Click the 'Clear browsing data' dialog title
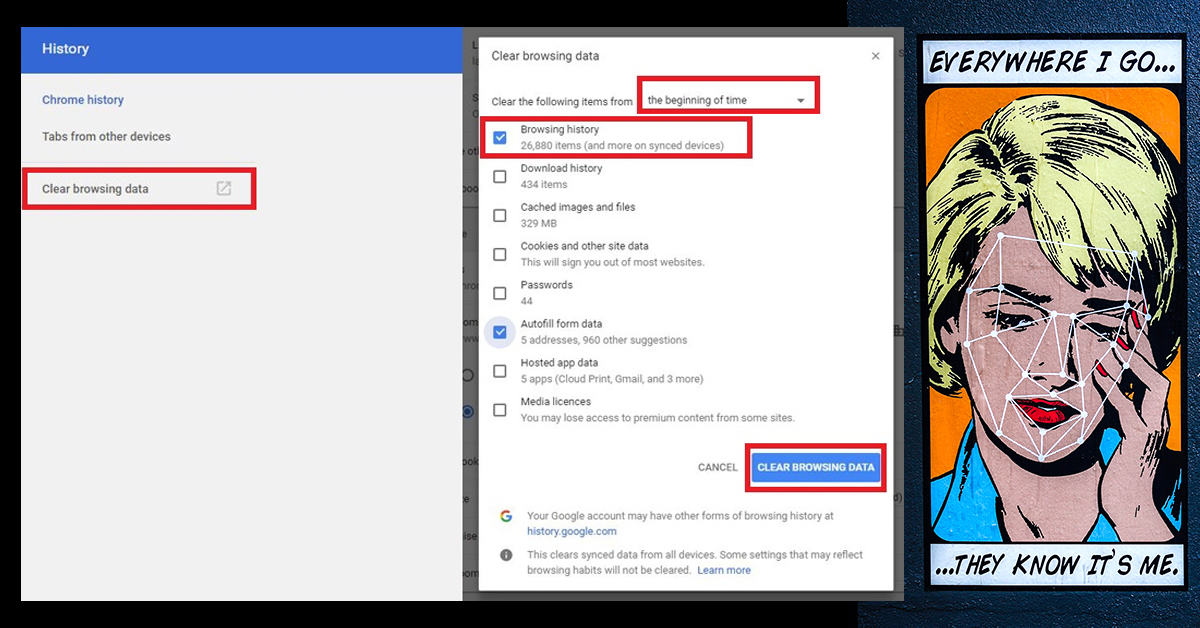Image resolution: width=1200 pixels, height=628 pixels. click(545, 56)
